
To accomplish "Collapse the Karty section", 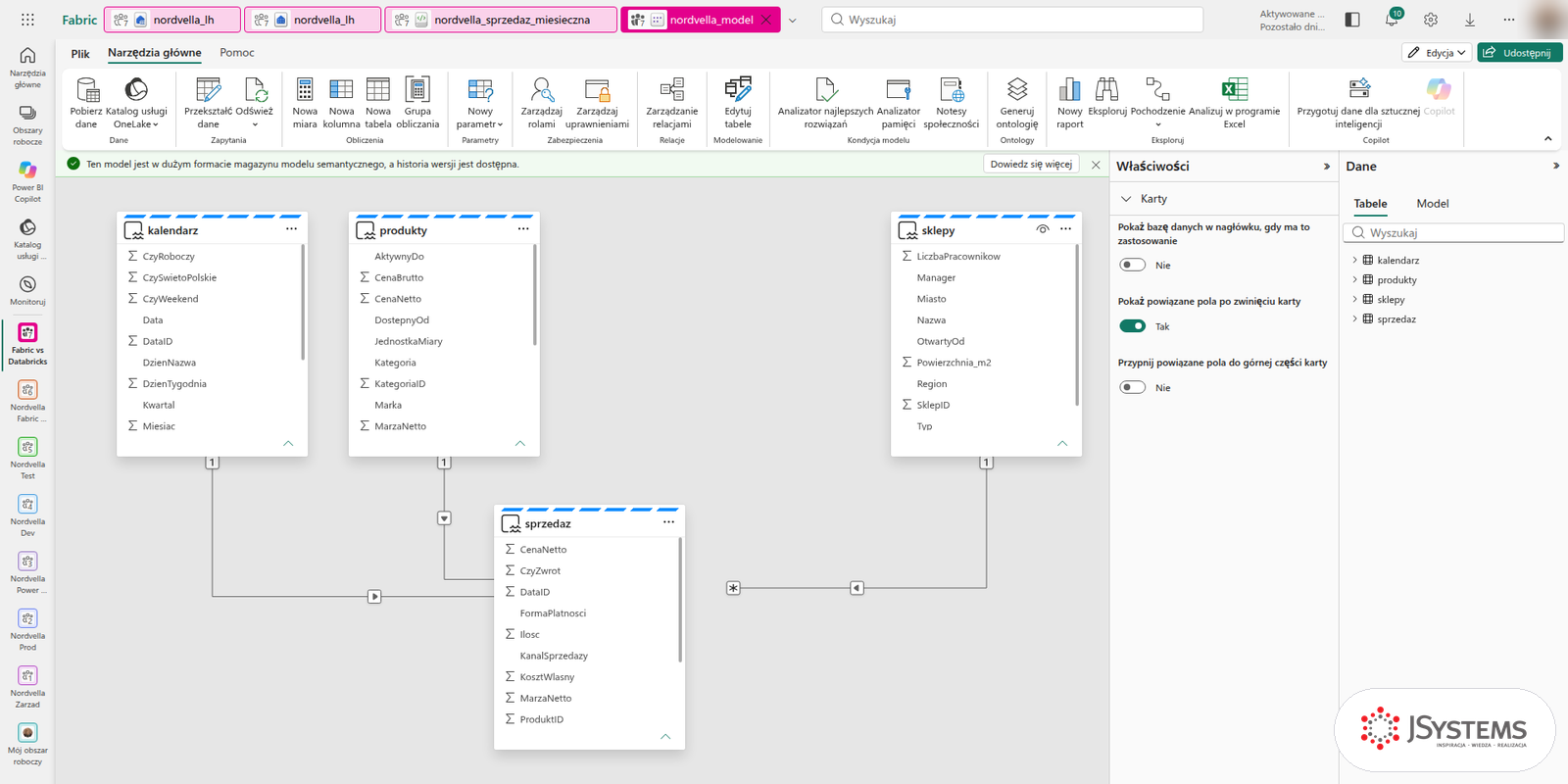I will (1126, 199).
